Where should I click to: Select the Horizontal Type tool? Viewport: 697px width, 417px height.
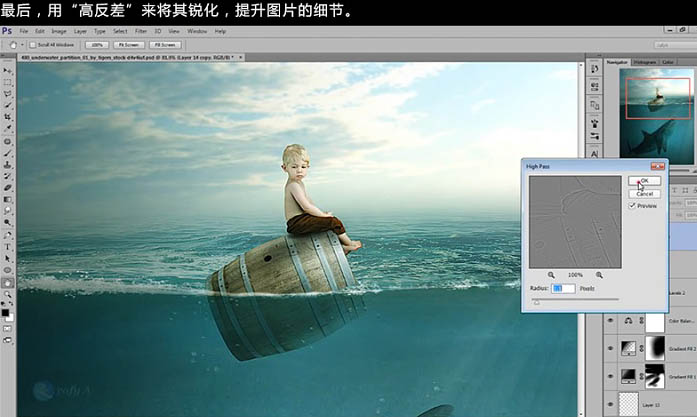[8, 247]
